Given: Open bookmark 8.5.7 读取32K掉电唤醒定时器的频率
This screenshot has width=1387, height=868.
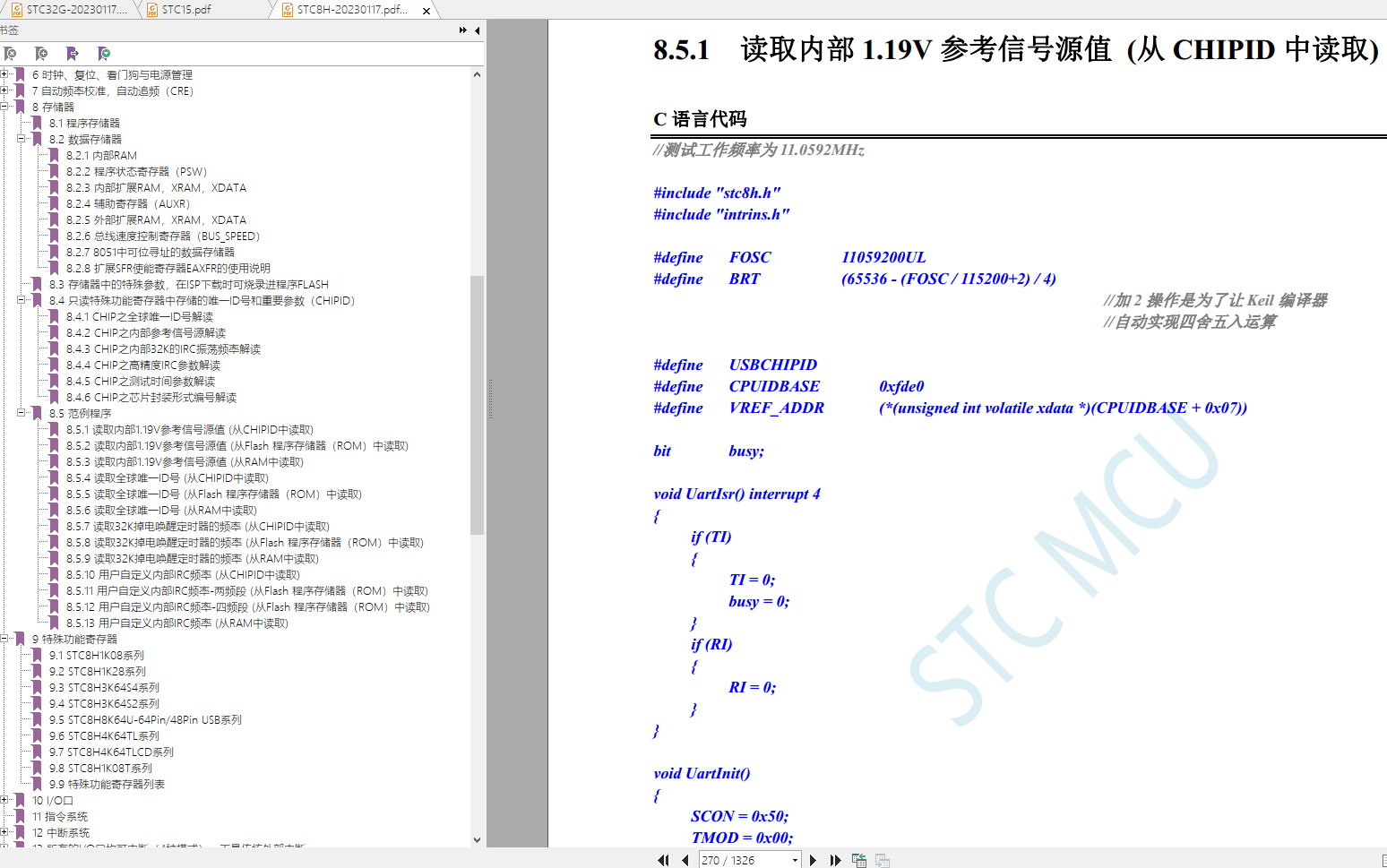Looking at the screenshot, I should 198,526.
